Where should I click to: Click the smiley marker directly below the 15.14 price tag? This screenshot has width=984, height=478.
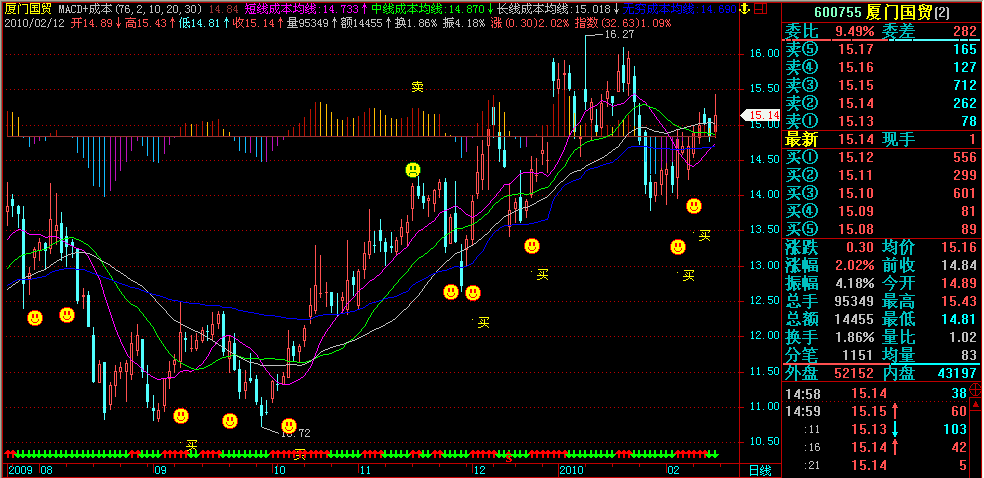693,206
